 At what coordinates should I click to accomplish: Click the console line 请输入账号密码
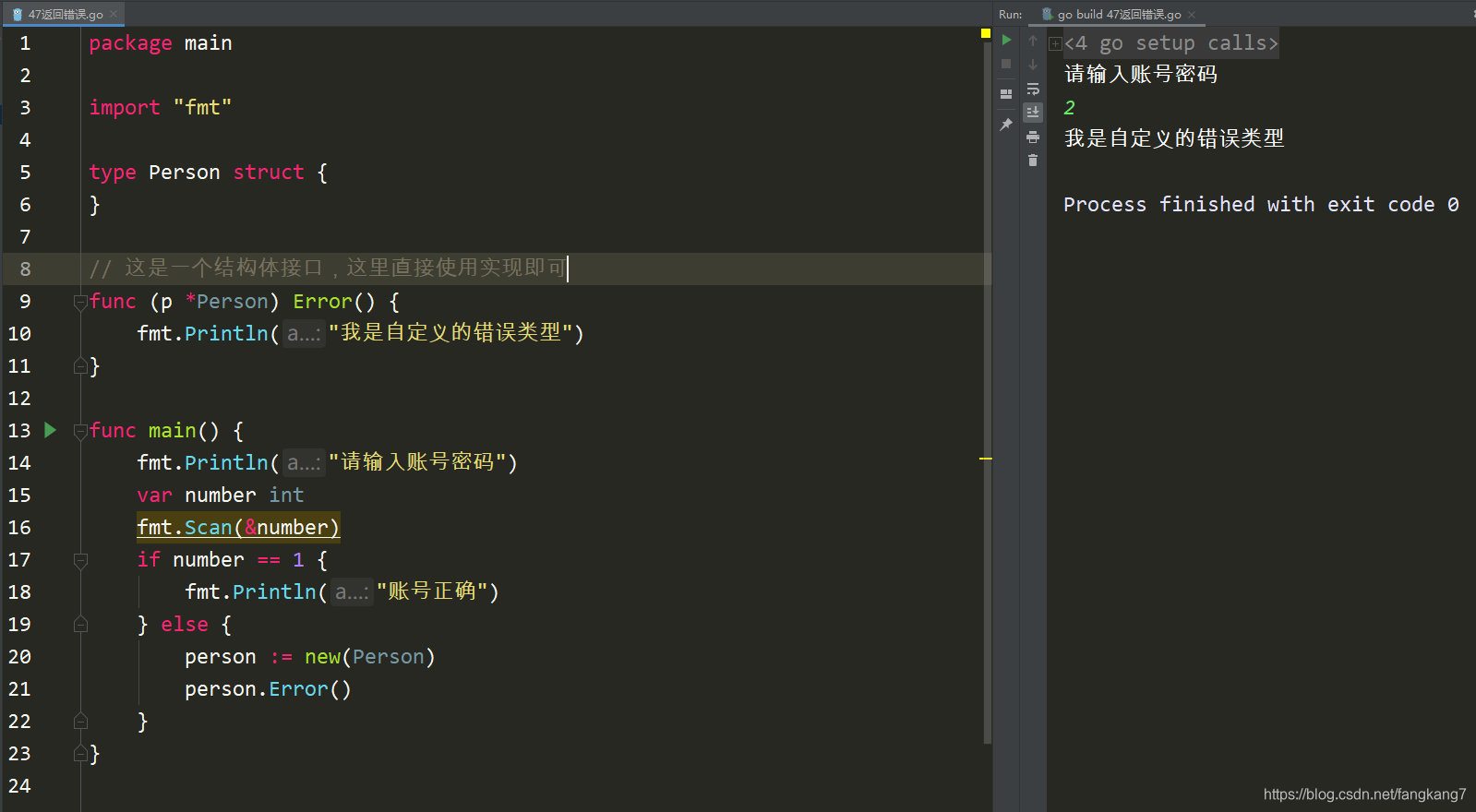click(x=1141, y=74)
